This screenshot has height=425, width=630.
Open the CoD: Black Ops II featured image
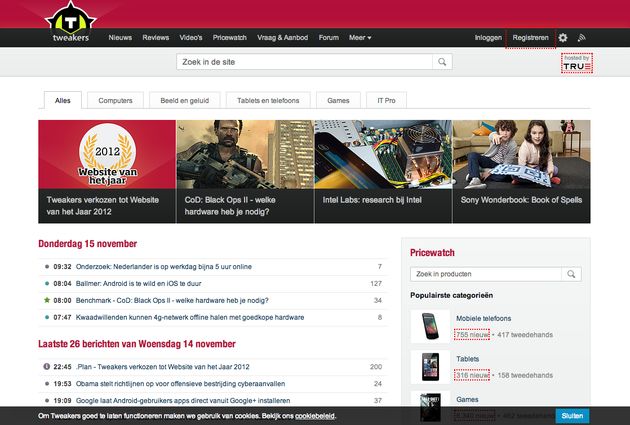point(245,155)
